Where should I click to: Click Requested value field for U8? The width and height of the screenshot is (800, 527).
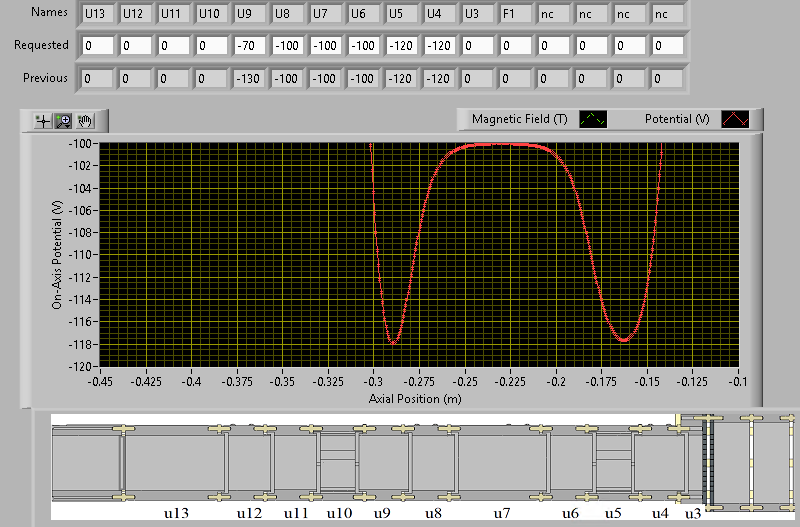tap(288, 46)
